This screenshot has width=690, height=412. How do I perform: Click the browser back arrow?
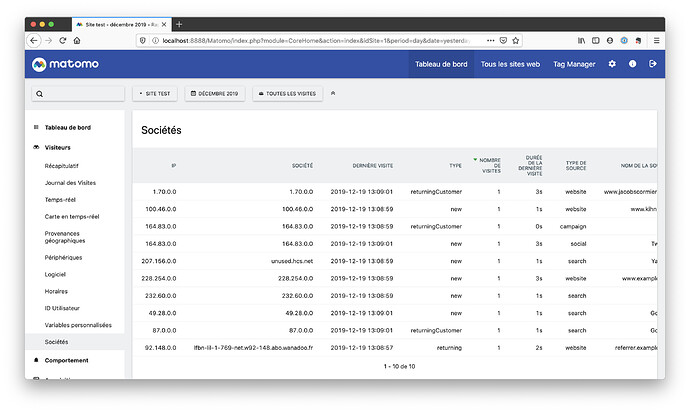coord(34,40)
